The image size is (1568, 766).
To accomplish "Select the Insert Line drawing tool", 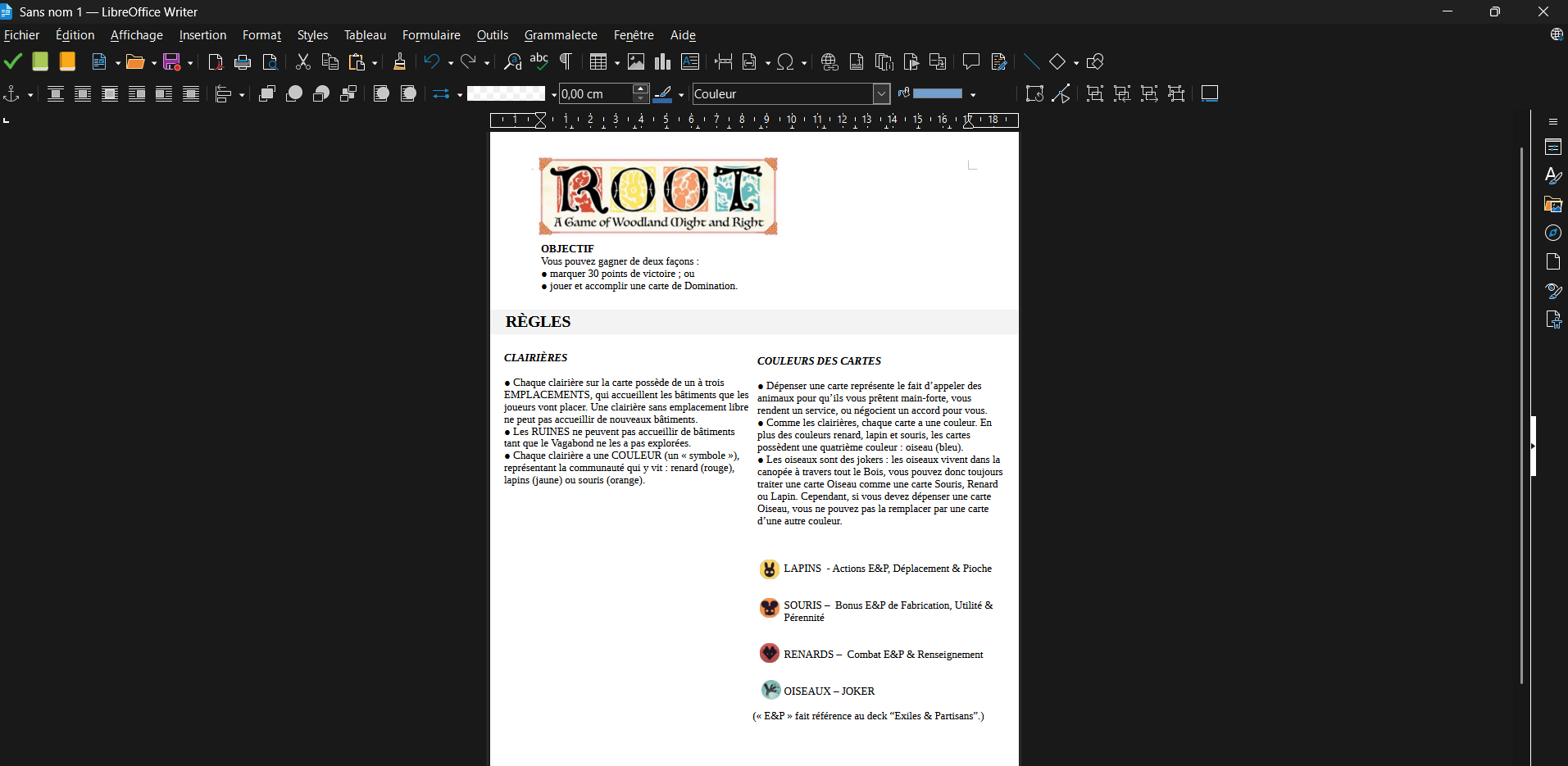I will (x=1031, y=62).
